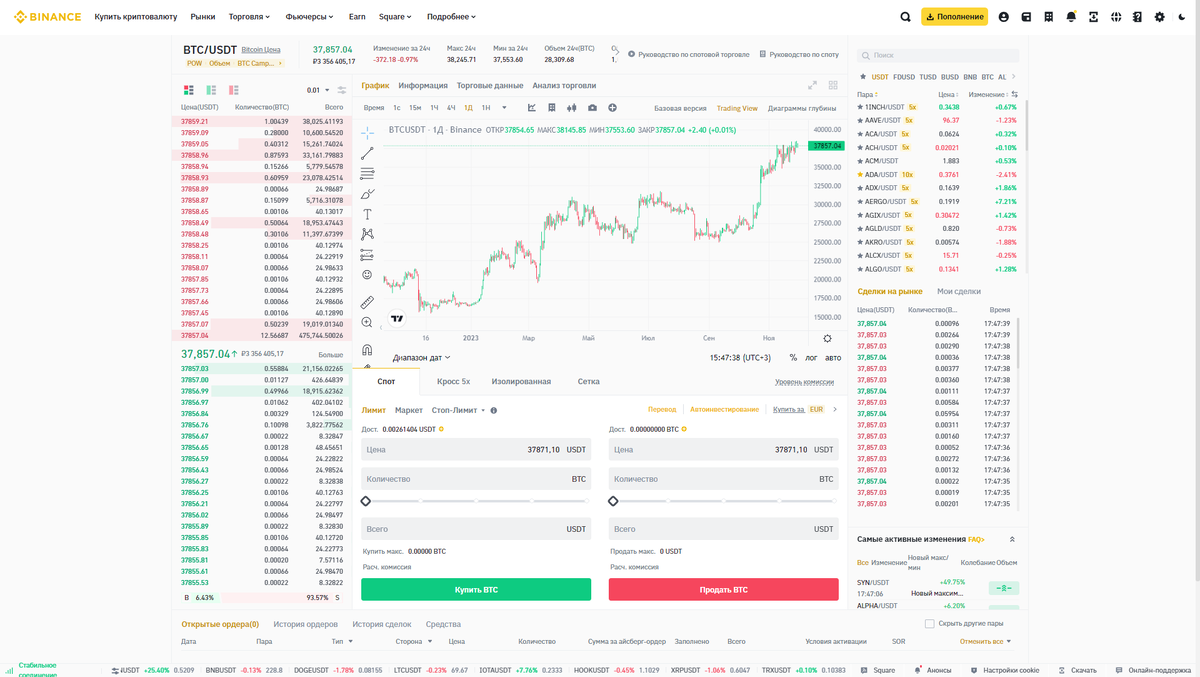Toggle the chart magnet mode
Image resolution: width=1200 pixels, height=677 pixels.
[367, 350]
